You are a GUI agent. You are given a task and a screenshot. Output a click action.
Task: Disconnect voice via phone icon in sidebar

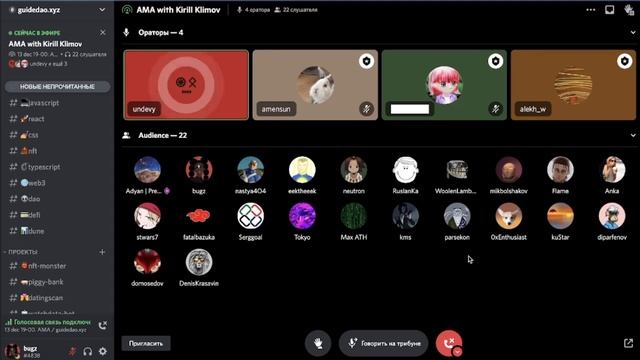102,325
